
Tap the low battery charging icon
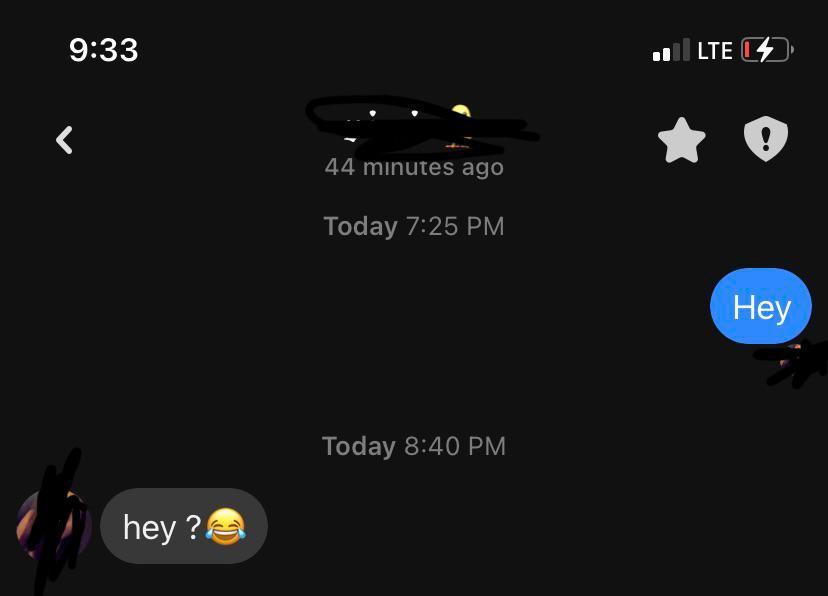tap(767, 50)
